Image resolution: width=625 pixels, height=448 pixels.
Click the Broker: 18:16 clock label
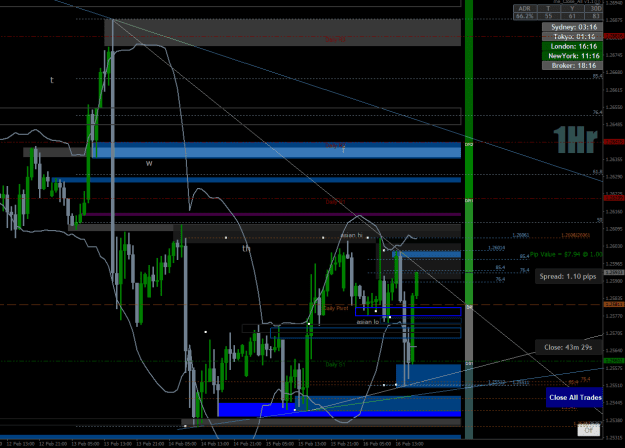[x=572, y=65]
